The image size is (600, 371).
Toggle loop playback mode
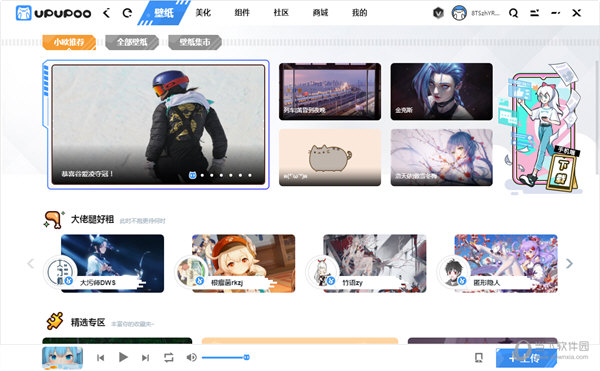pyautogui.click(x=169, y=357)
